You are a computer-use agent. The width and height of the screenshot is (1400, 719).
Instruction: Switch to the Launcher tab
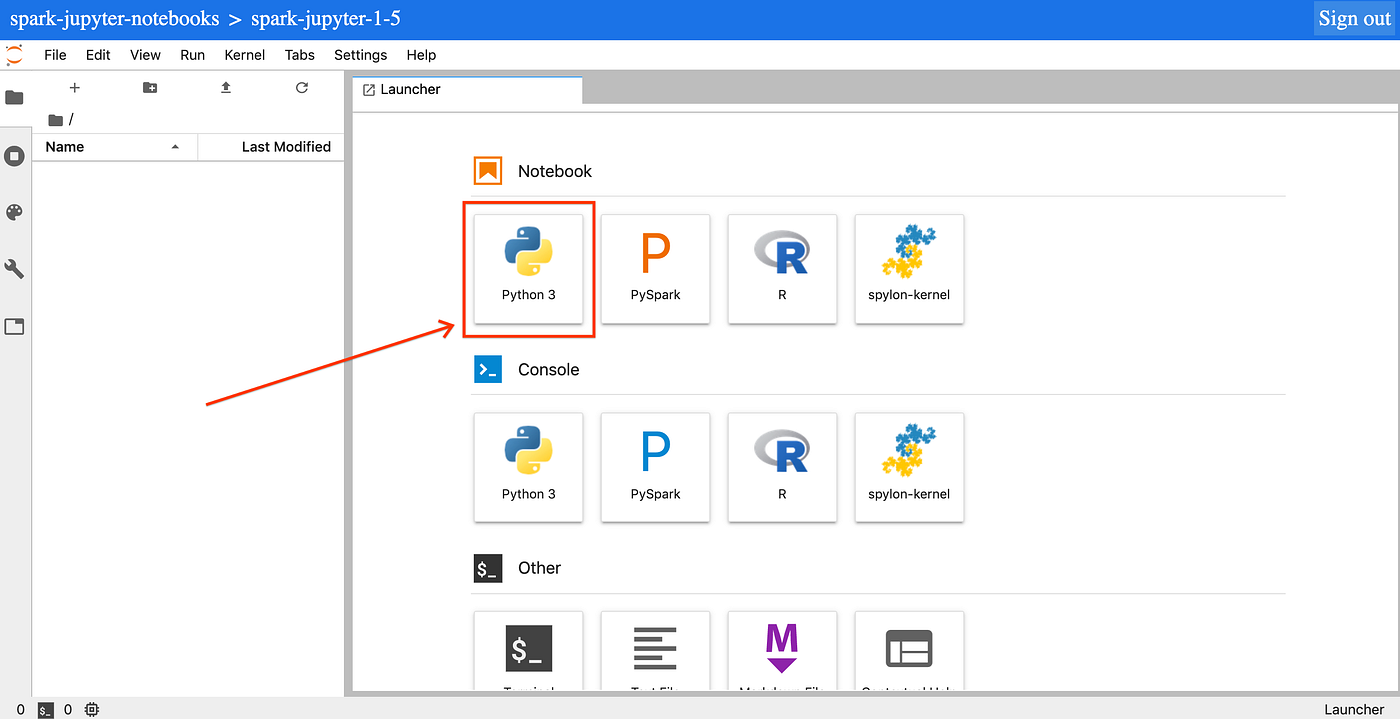410,89
